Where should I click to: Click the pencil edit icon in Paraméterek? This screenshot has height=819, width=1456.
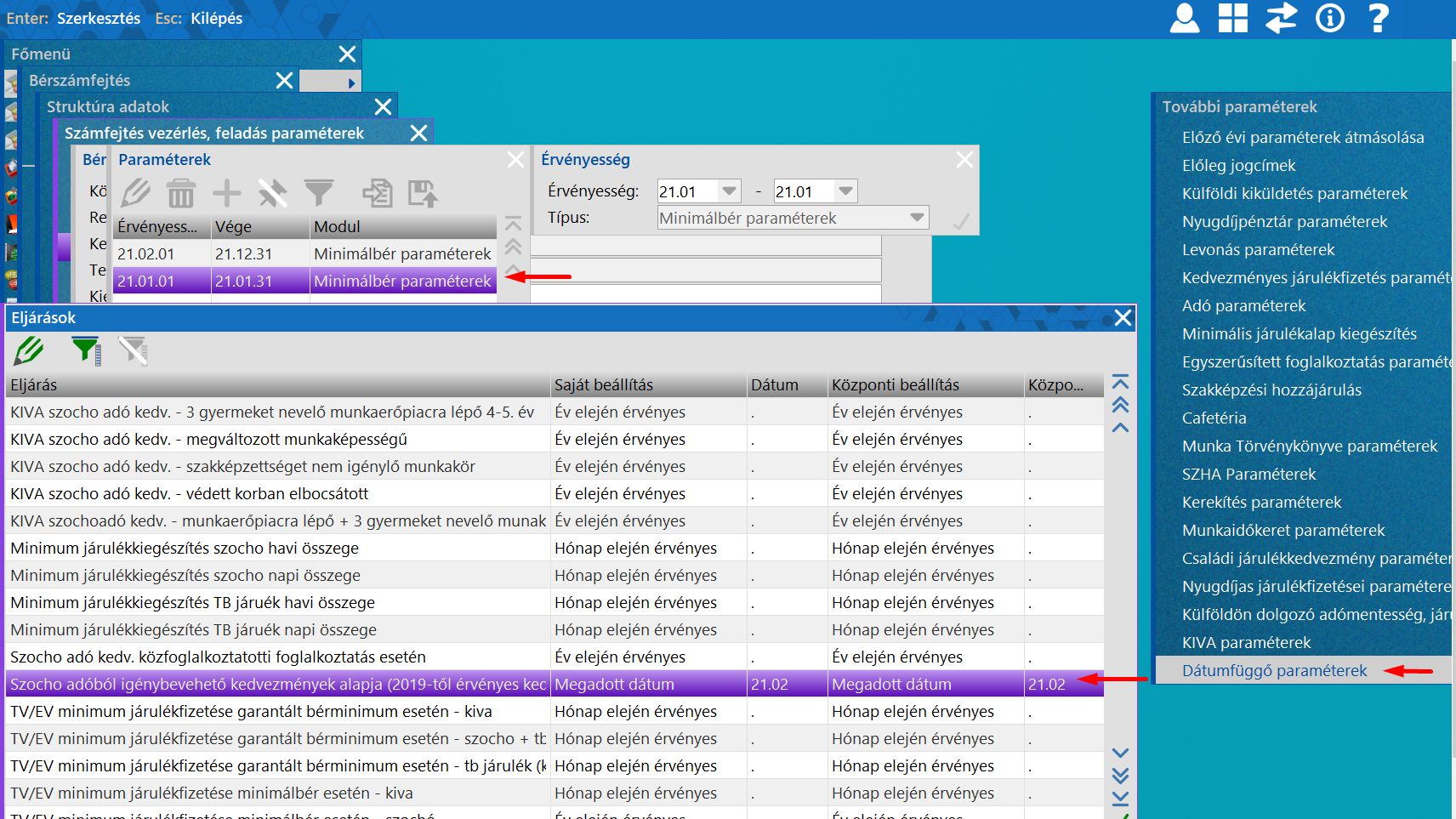pyautogui.click(x=135, y=193)
